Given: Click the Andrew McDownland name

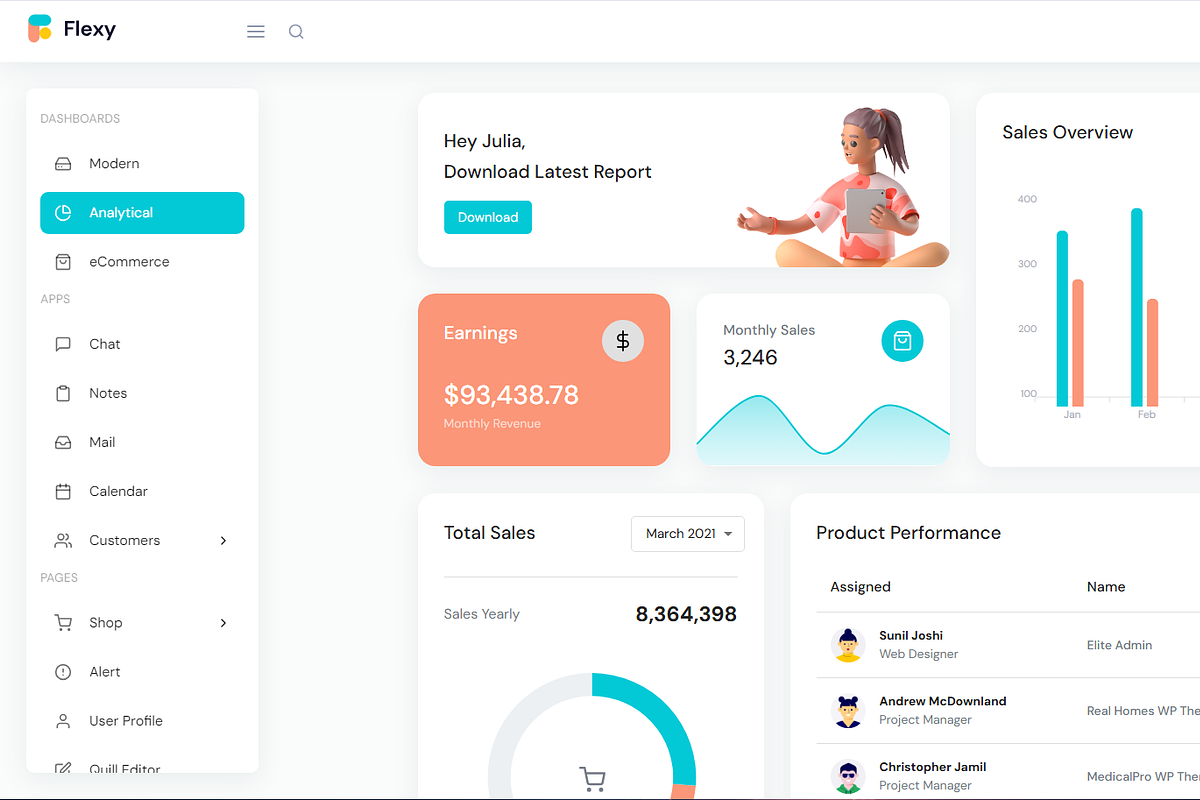Looking at the screenshot, I should (943, 701).
